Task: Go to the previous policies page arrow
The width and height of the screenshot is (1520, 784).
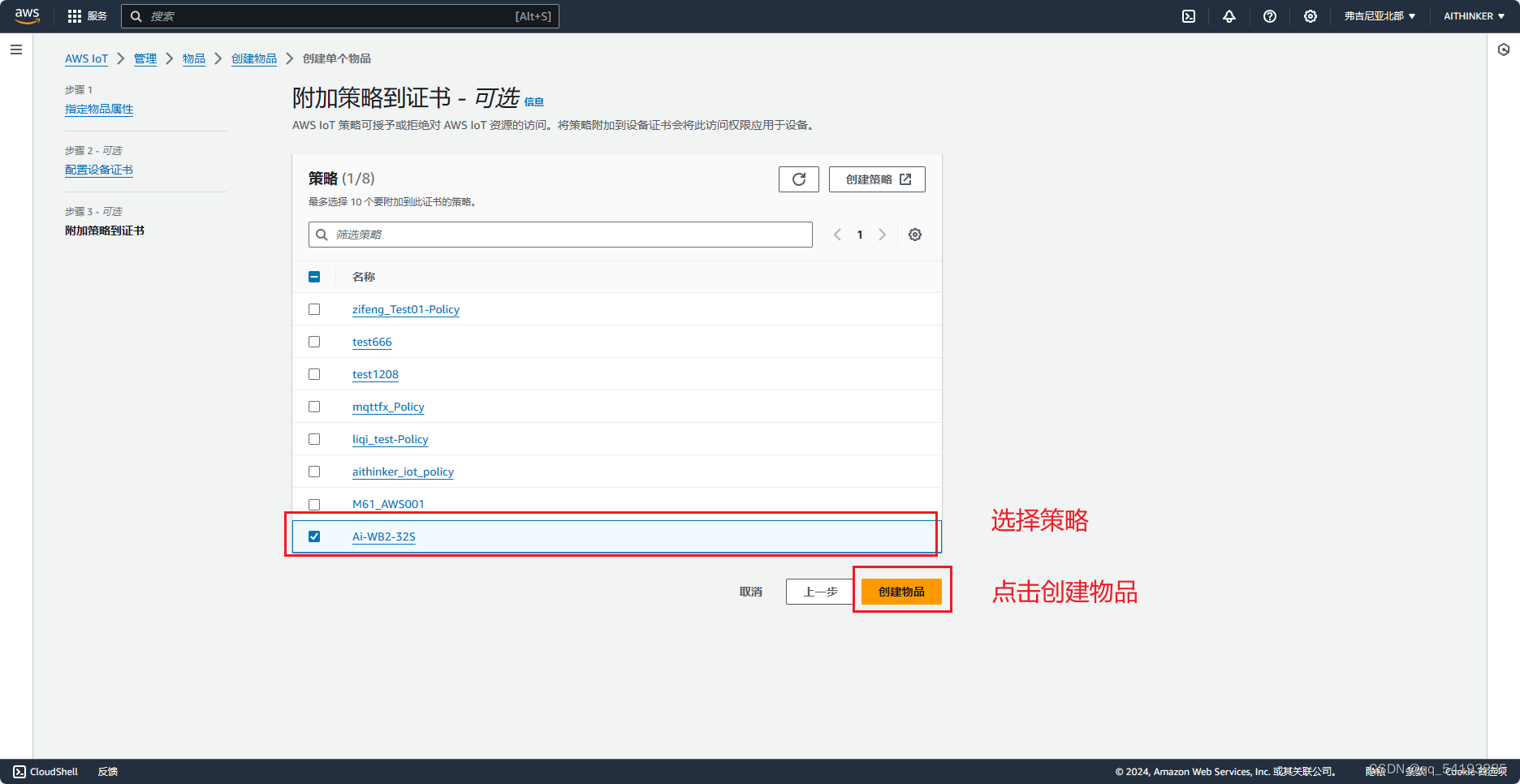Action: click(837, 235)
